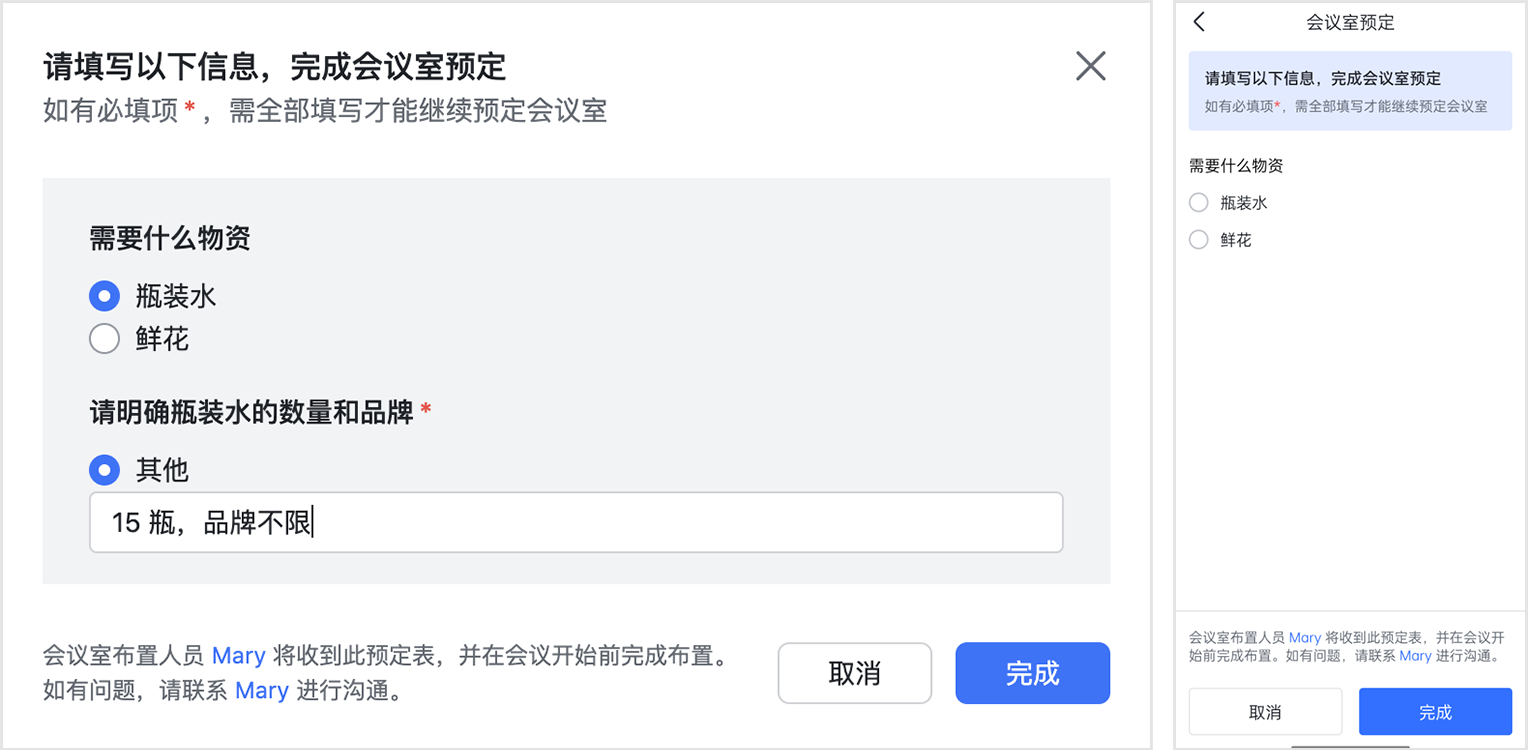Click the second Mary contact link

263,691
